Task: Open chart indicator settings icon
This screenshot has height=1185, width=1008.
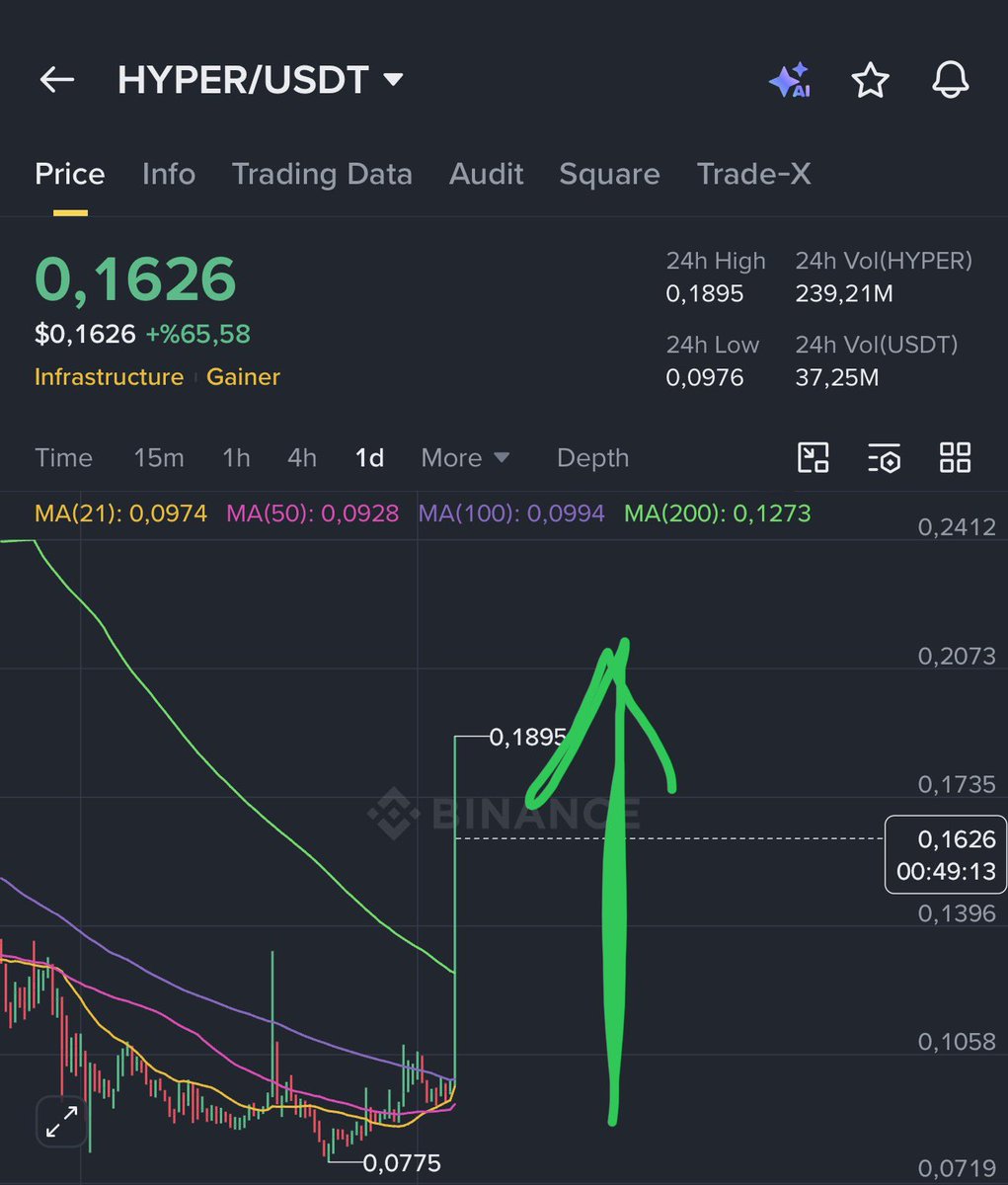Action: [x=884, y=458]
